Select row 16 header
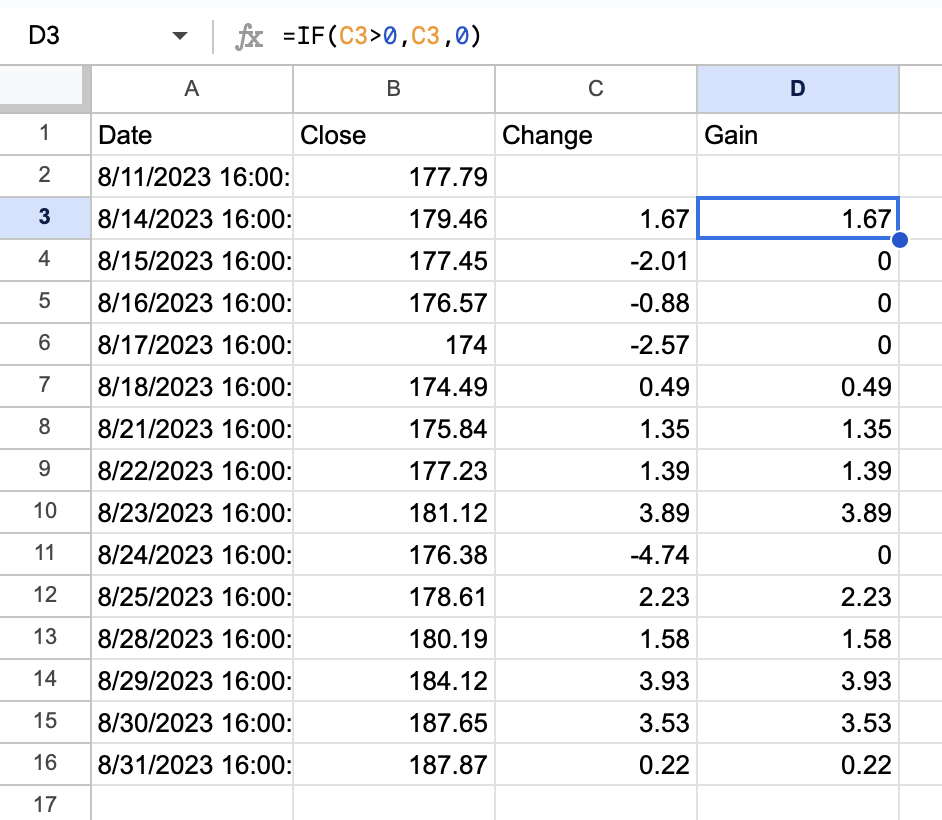 (x=44, y=764)
